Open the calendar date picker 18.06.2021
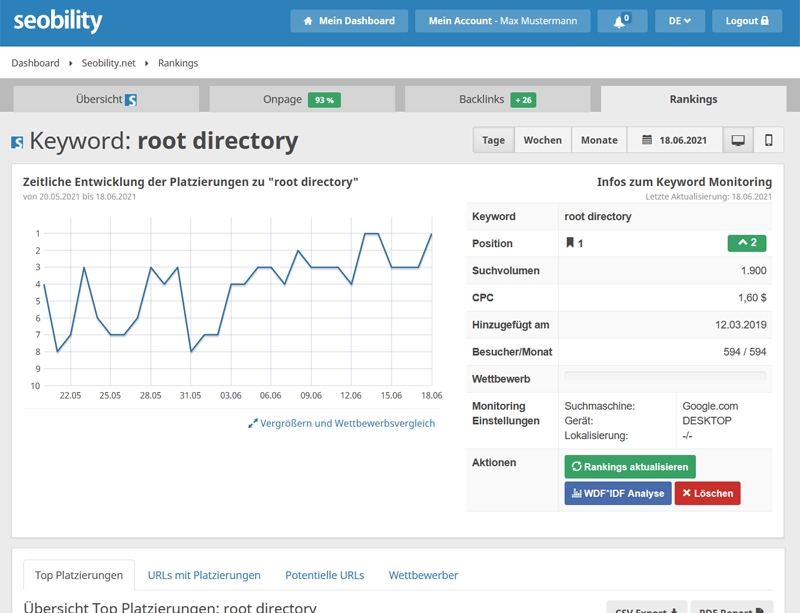The height and width of the screenshot is (613, 800). click(x=674, y=140)
